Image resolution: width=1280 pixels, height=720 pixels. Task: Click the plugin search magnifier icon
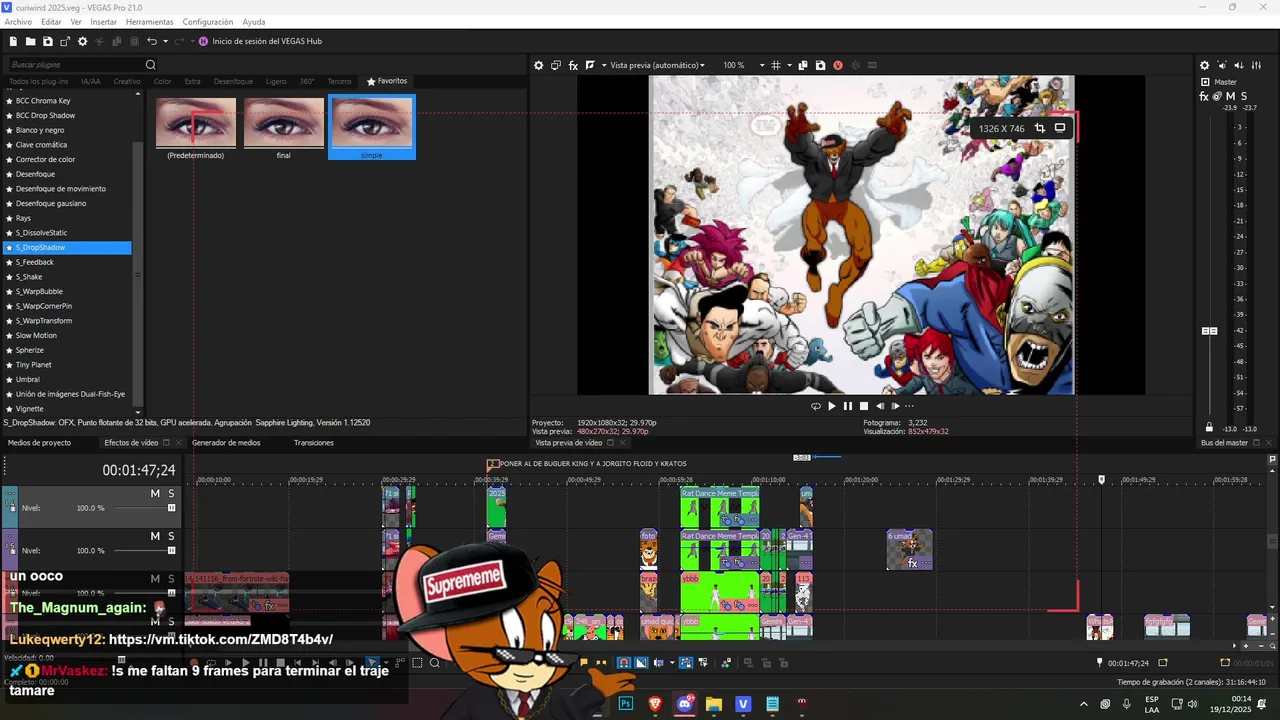point(151,65)
